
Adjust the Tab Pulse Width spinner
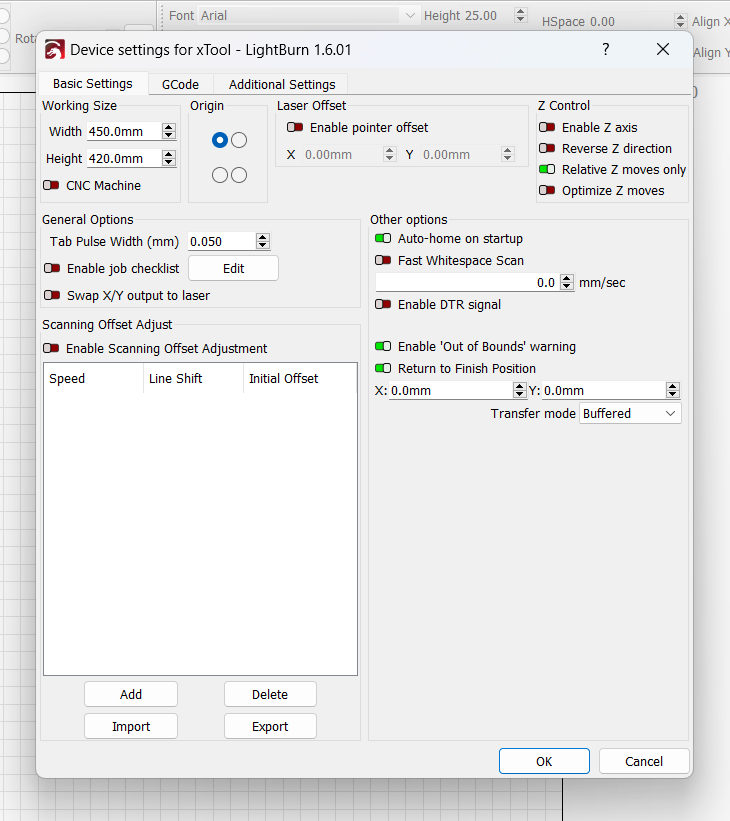coord(263,241)
